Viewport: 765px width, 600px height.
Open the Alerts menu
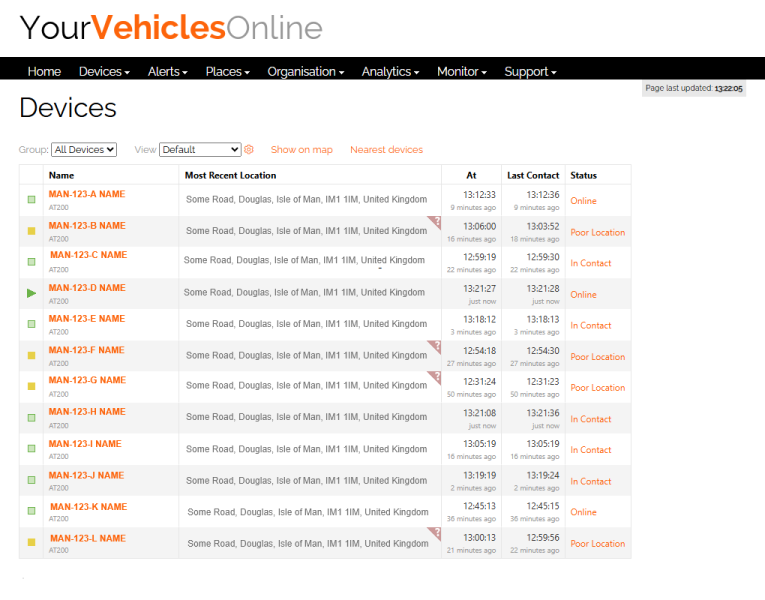(167, 72)
